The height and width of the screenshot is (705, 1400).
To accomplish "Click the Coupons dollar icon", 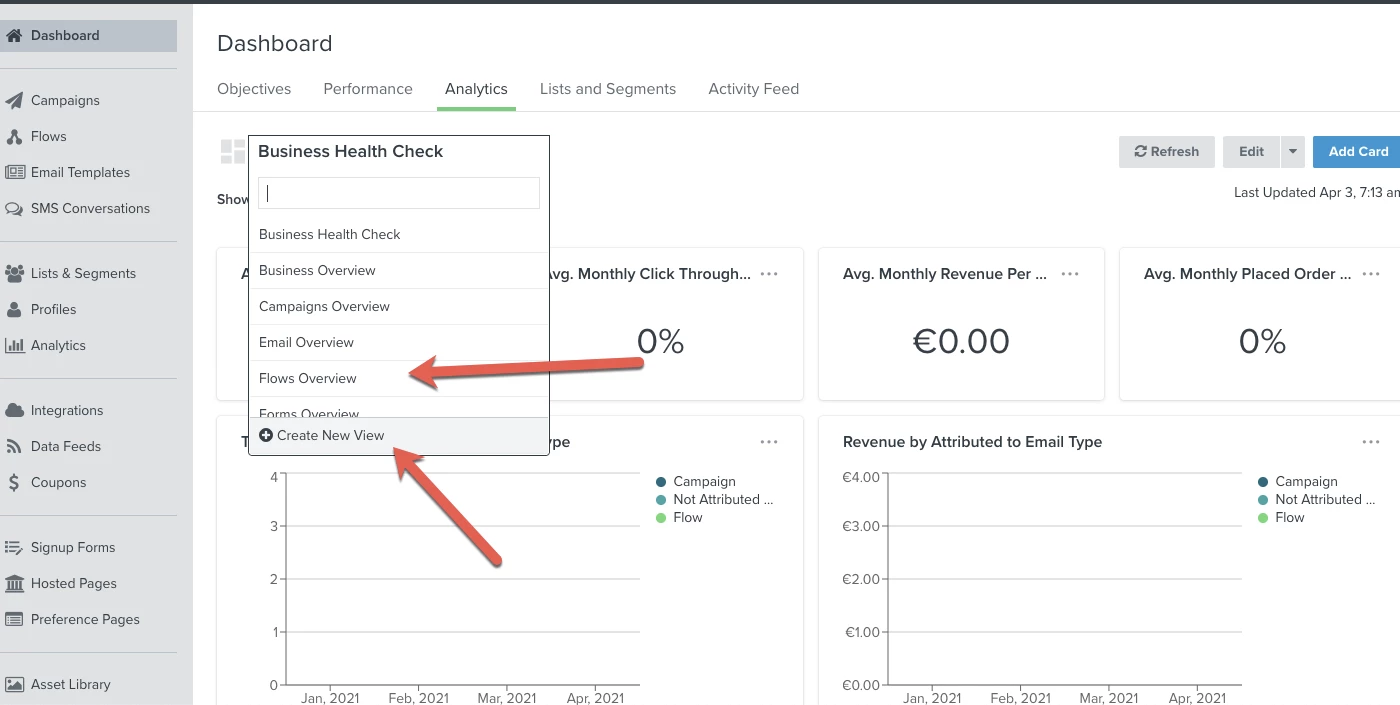I will point(14,482).
